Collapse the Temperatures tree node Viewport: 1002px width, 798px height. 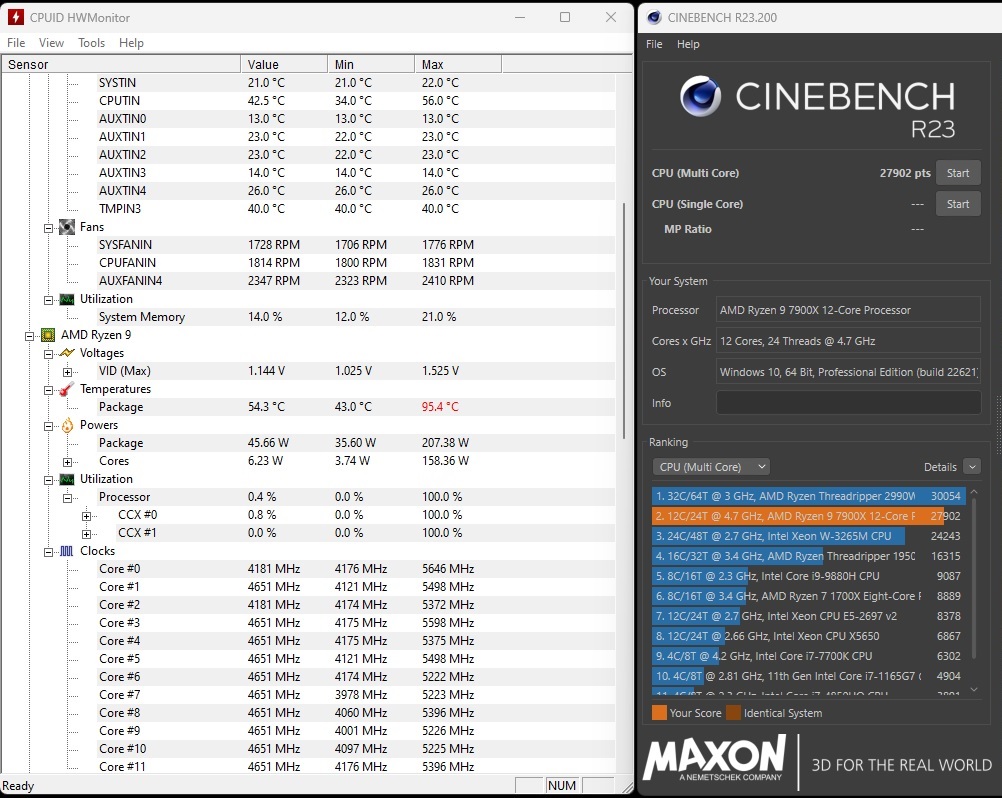tap(49, 390)
